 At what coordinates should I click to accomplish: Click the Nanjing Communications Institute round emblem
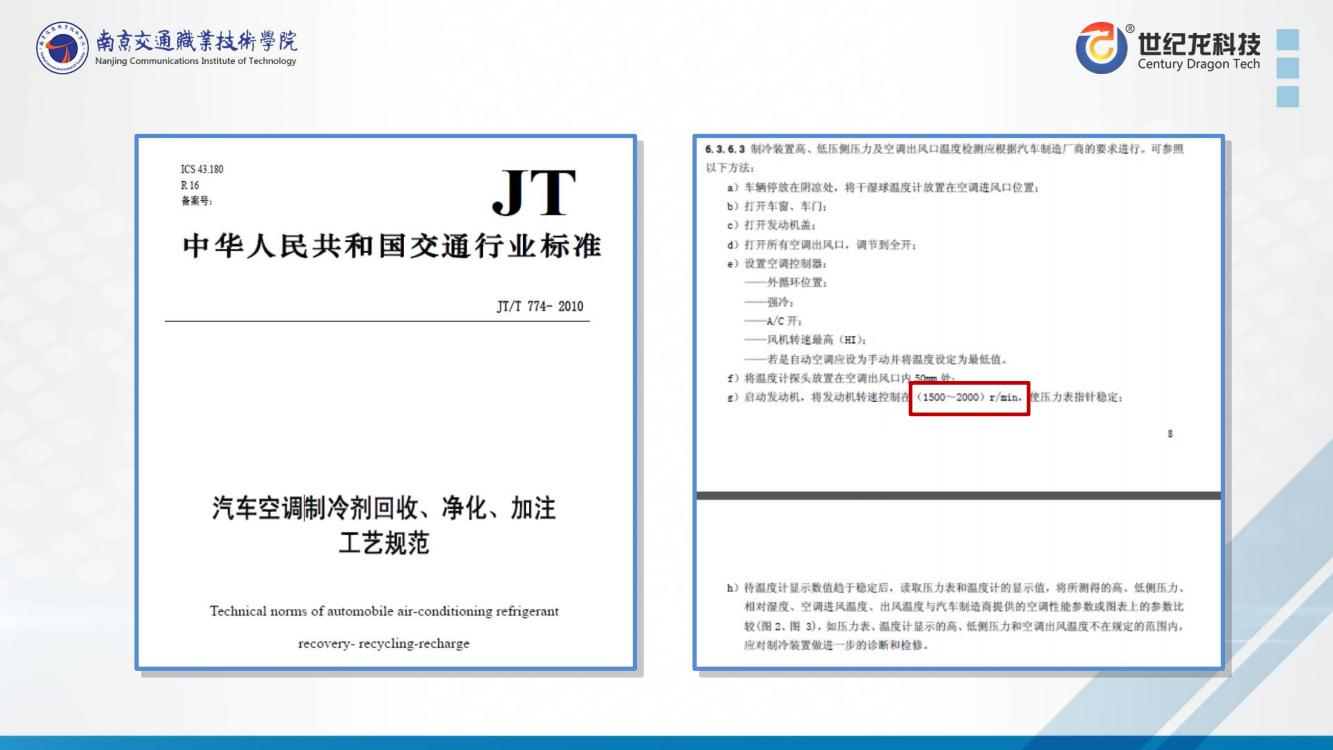(62, 47)
